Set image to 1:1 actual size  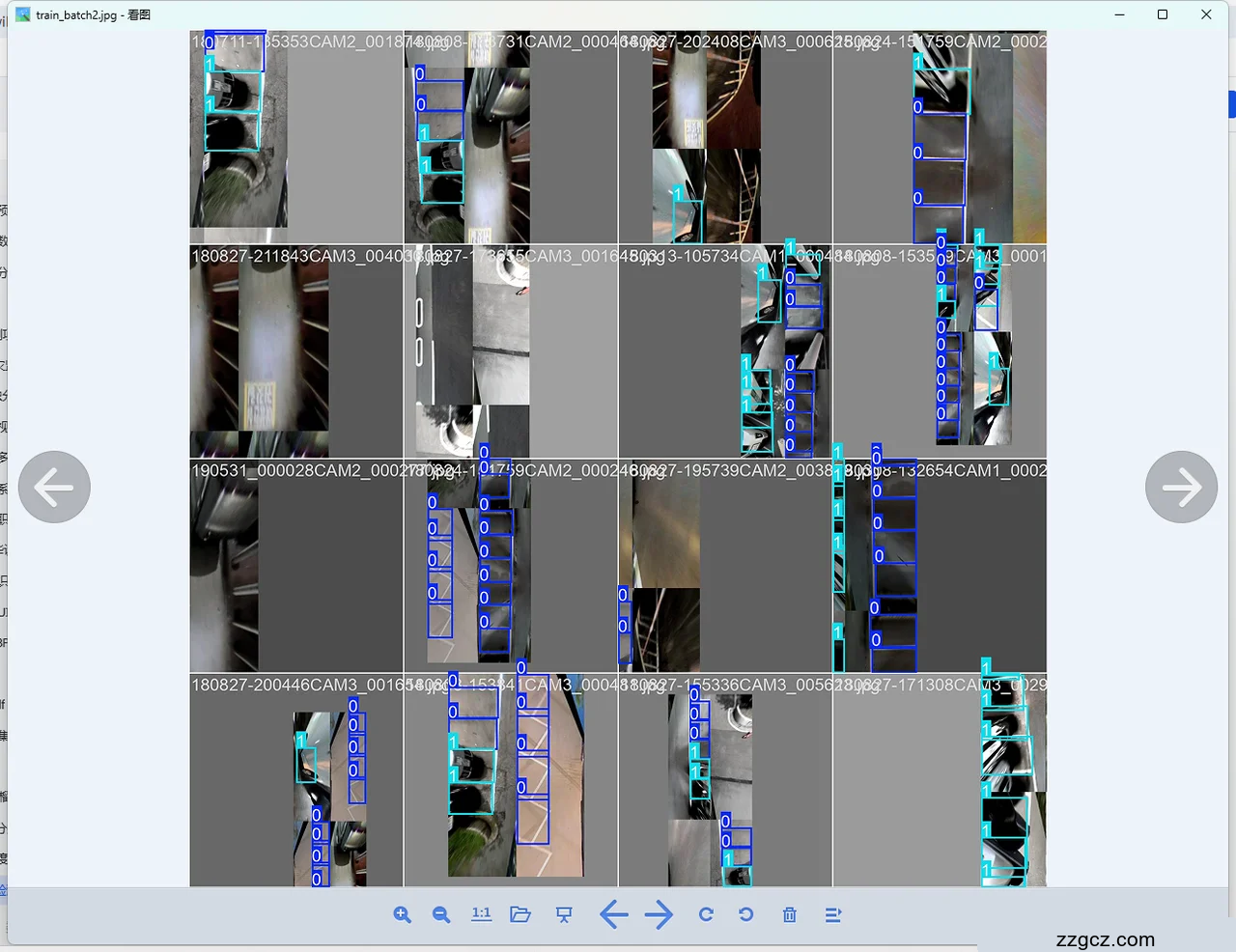pos(481,914)
